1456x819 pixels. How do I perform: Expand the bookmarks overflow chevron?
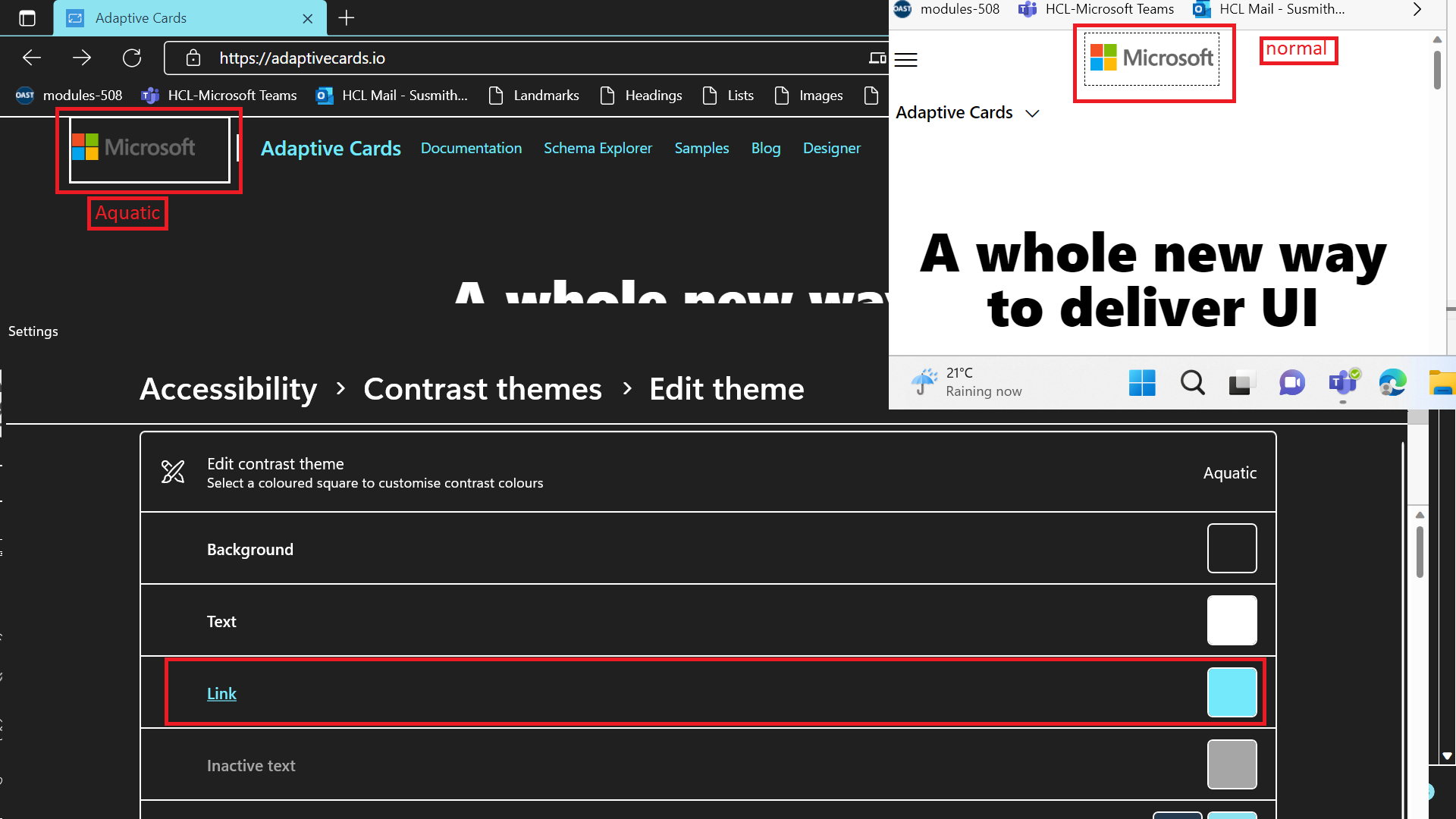click(x=1417, y=10)
